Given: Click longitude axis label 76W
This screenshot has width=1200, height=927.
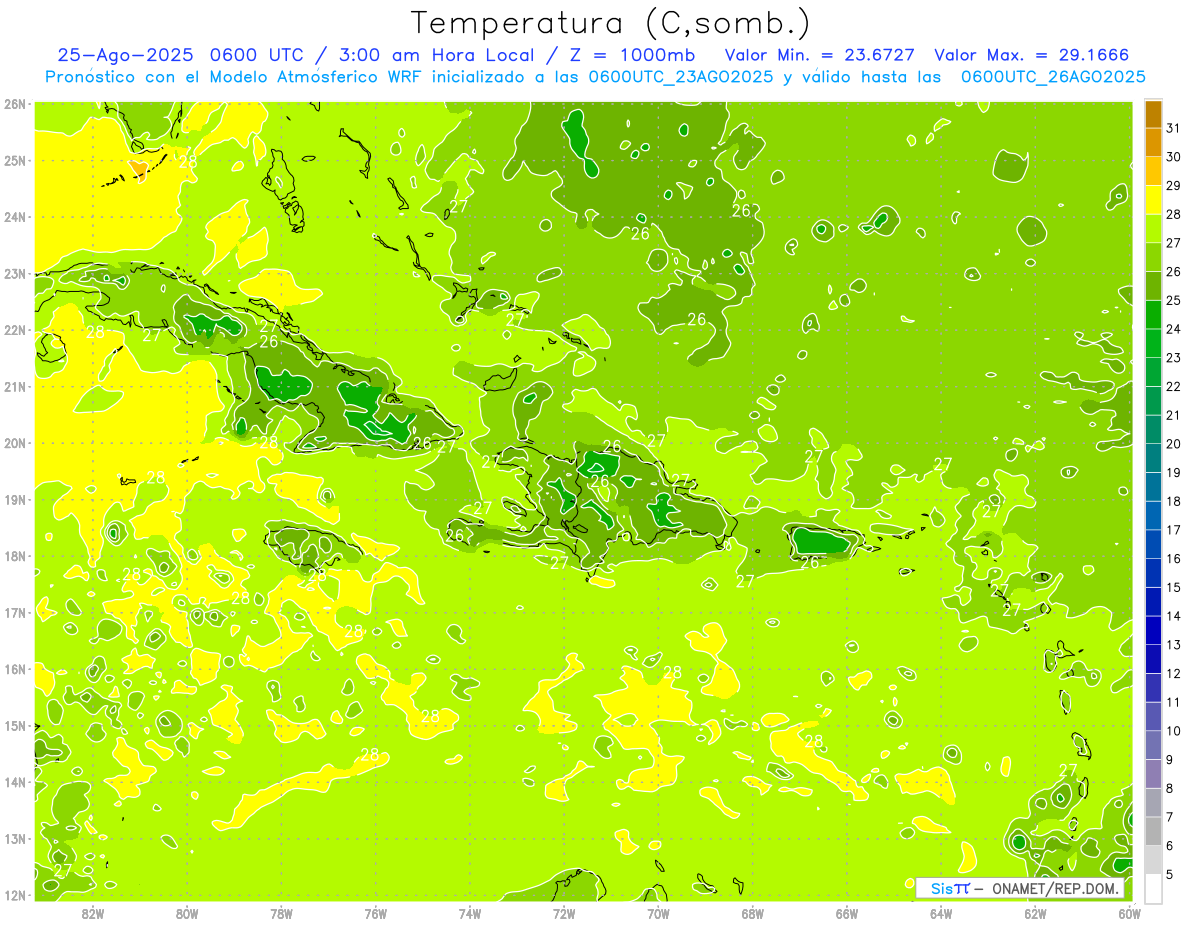Looking at the screenshot, I should click(x=376, y=914).
